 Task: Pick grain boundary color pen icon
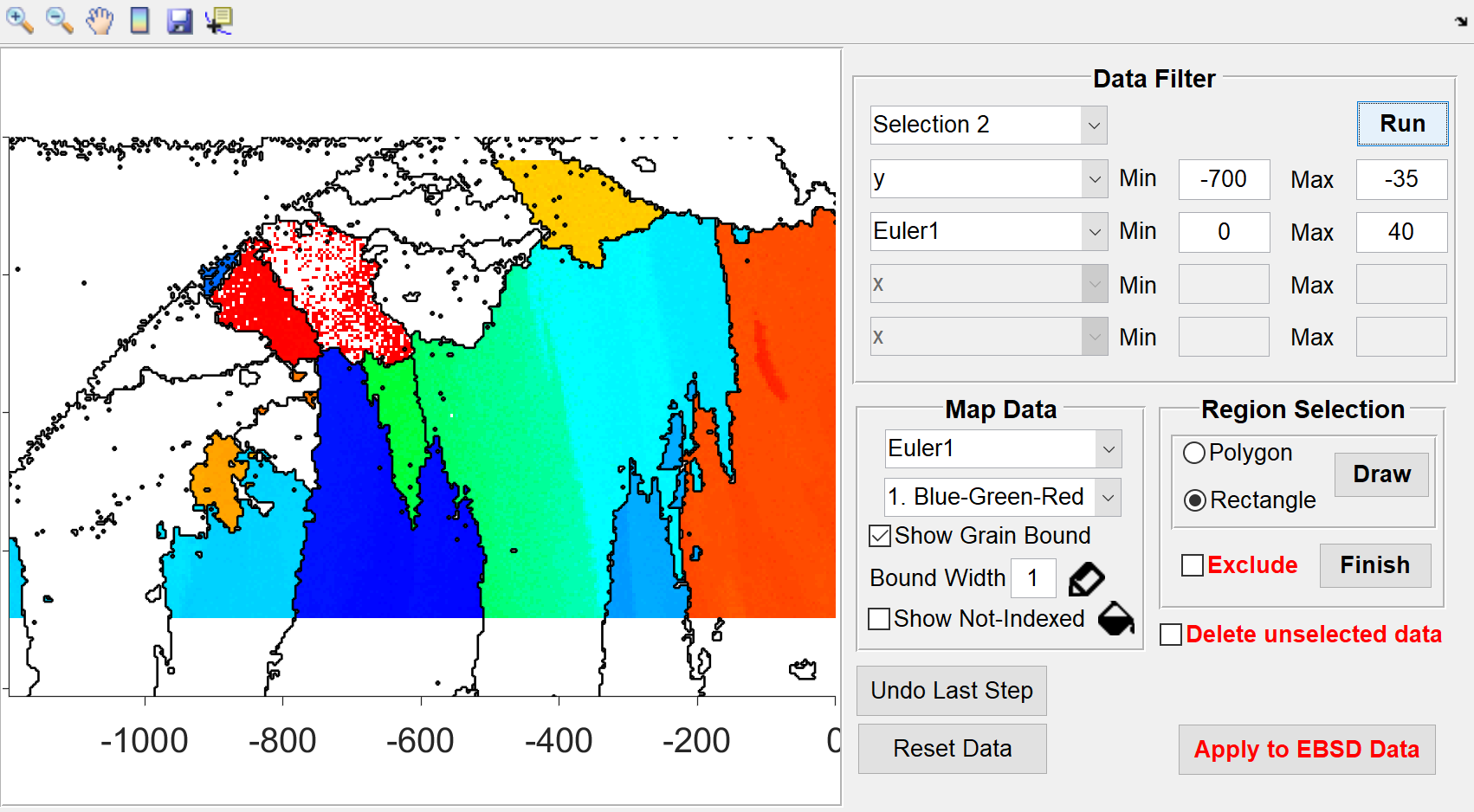pos(1086,579)
